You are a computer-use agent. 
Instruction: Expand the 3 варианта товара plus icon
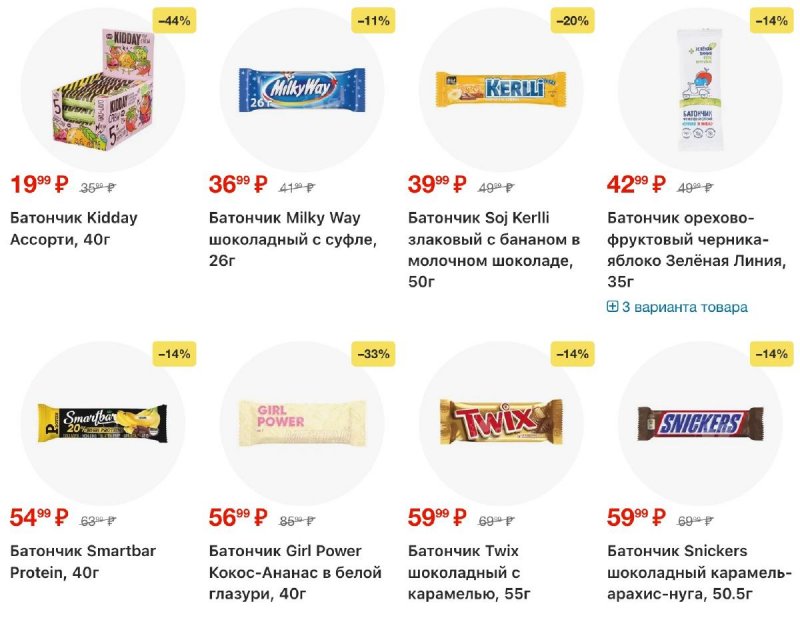[613, 307]
